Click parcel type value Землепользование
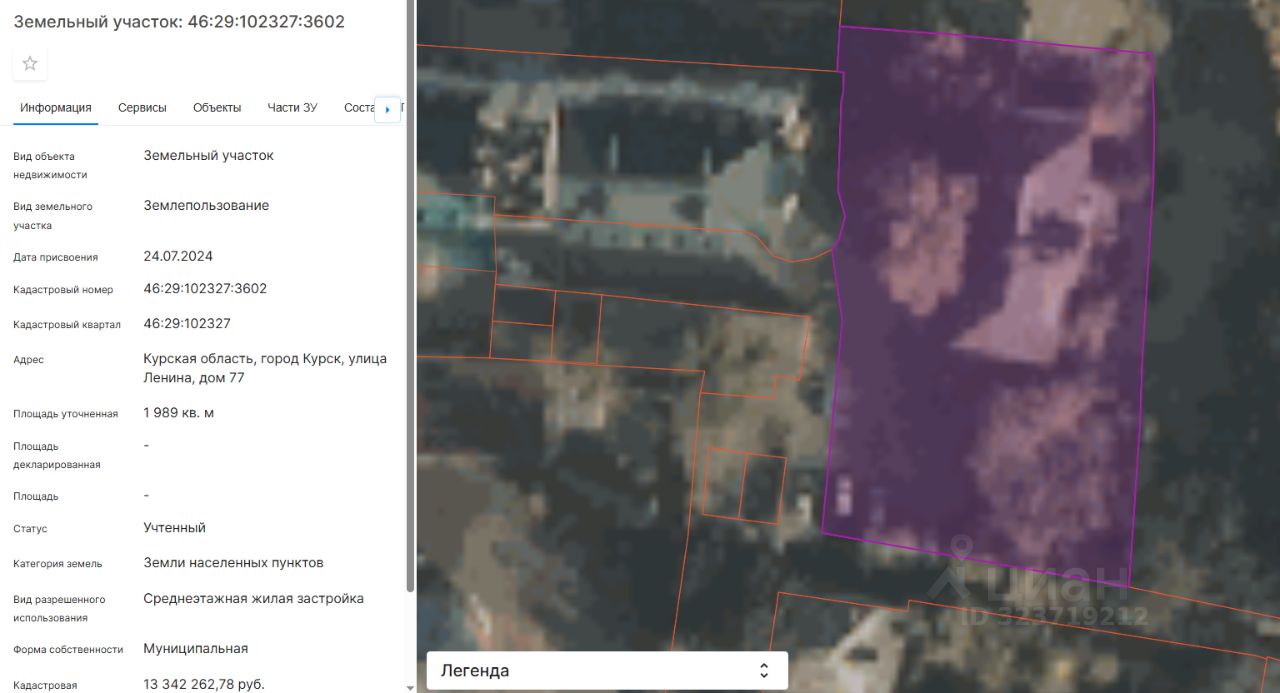The image size is (1280, 693). tap(206, 205)
